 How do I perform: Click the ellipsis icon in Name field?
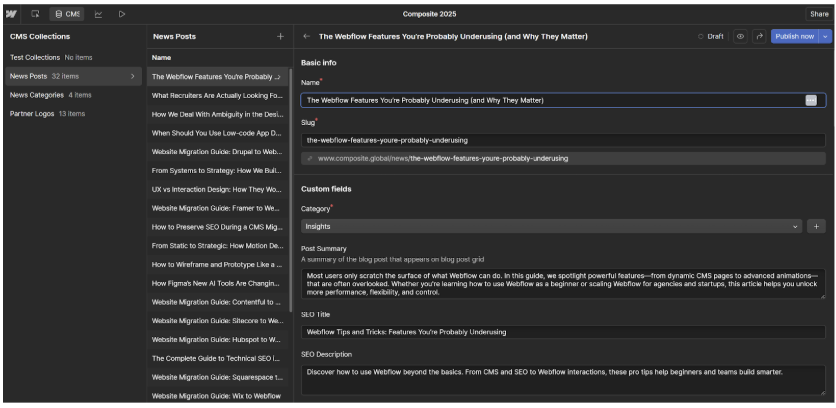point(811,100)
